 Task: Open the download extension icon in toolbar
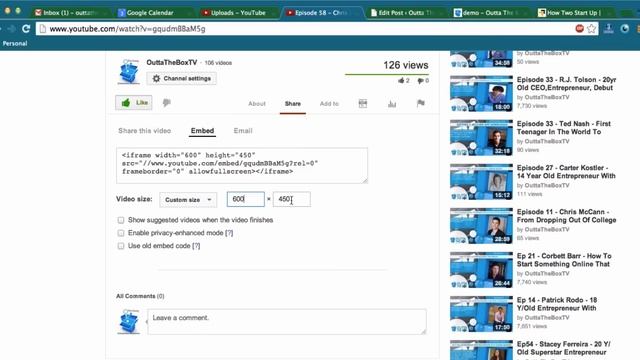[x=609, y=29]
